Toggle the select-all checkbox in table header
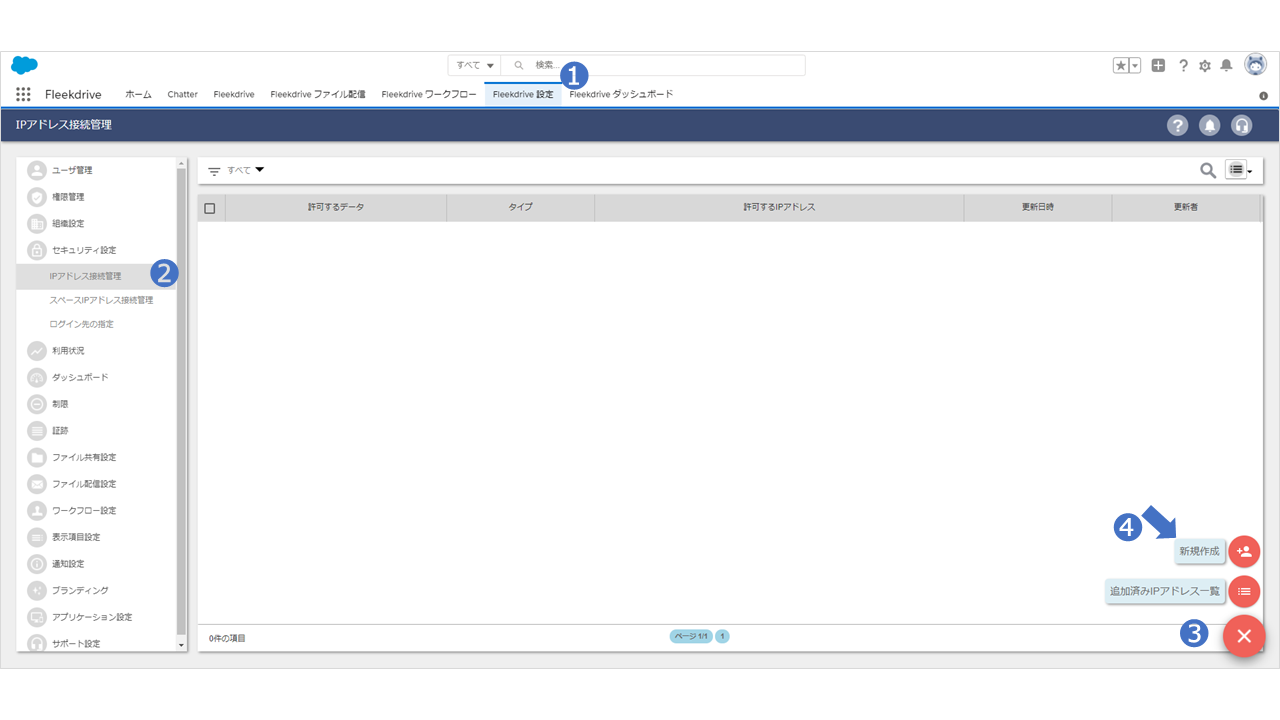Viewport: 1280px width, 720px height. tap(210, 208)
